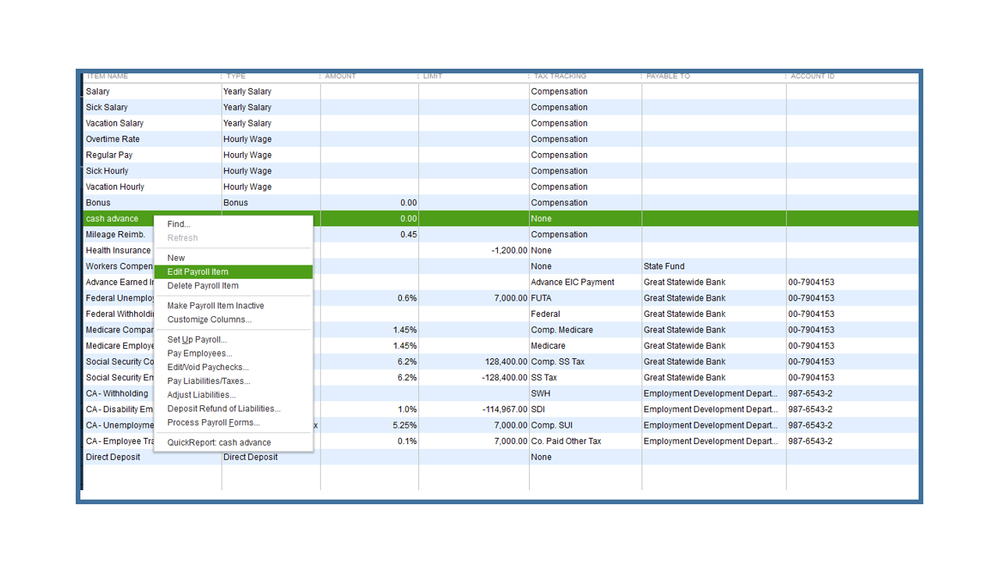Viewport: 999px width, 562px height.
Task: Click the ACCOUNT ID column header
Action: pos(812,76)
